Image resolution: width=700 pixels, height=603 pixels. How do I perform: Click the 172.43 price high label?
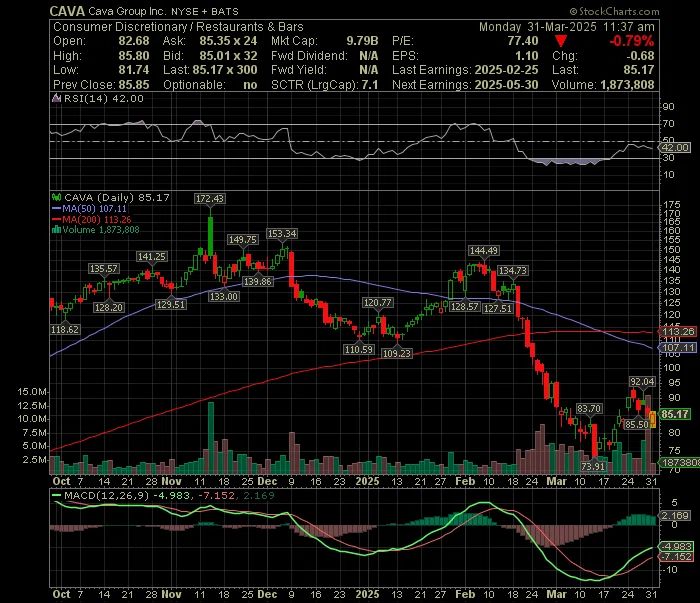tap(209, 199)
